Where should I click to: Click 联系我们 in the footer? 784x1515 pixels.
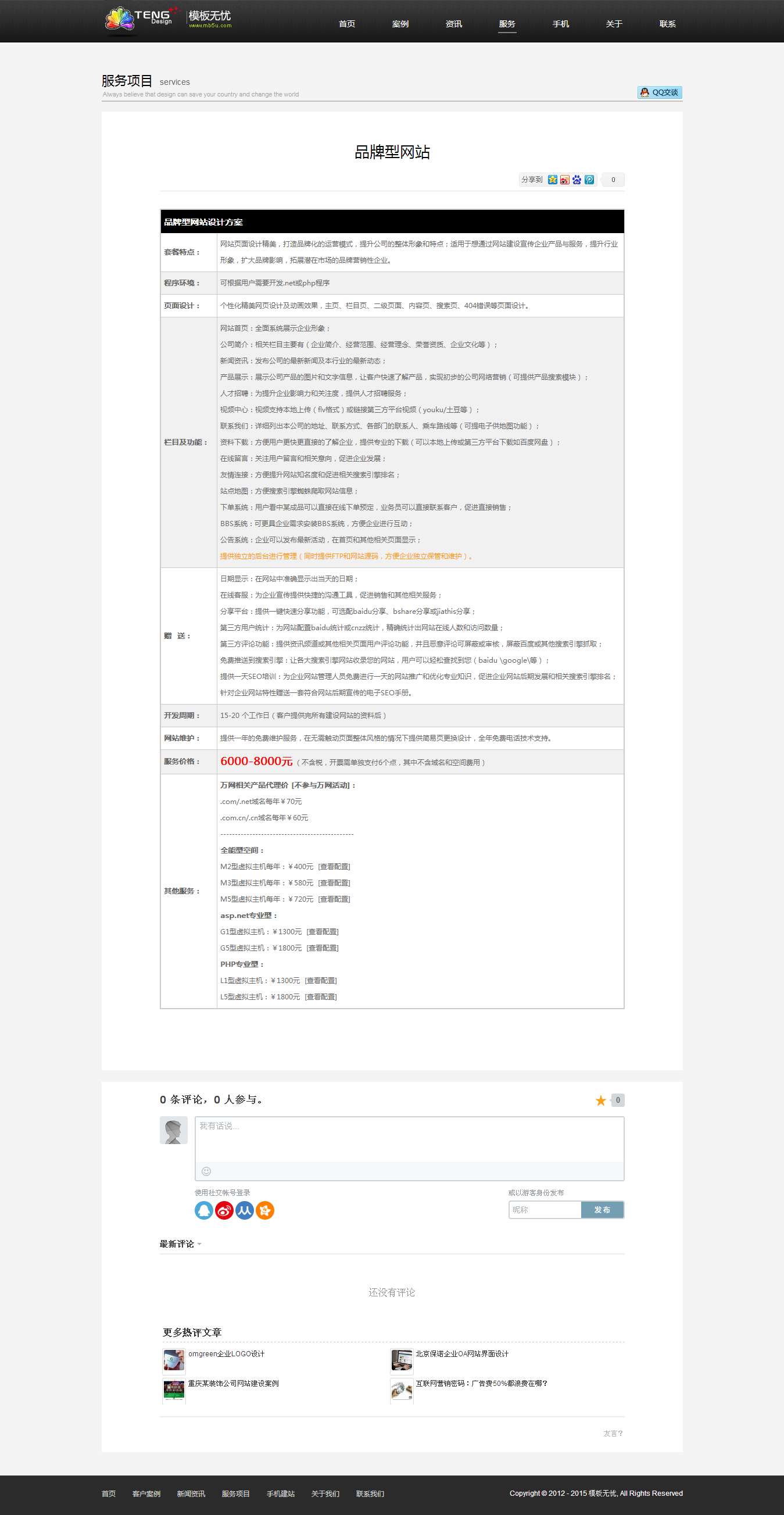coord(370,1494)
